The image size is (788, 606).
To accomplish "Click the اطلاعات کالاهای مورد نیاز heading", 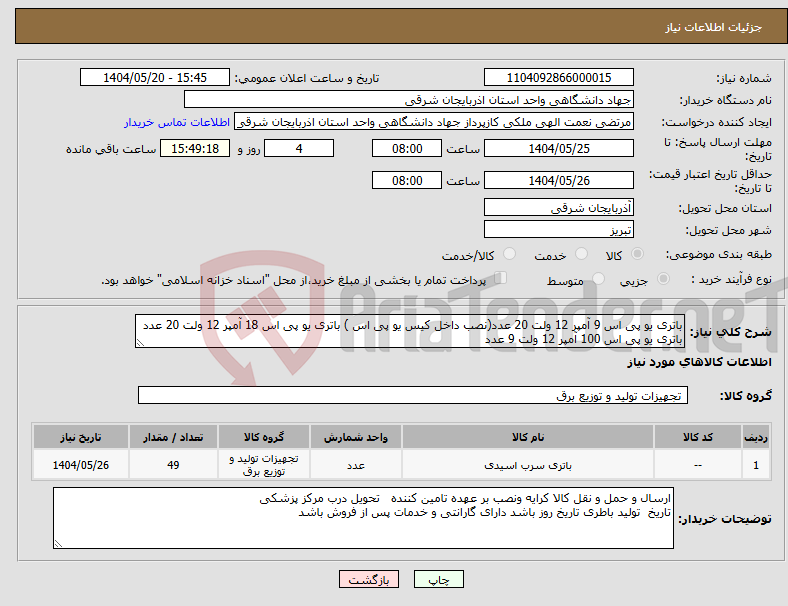I will click(699, 362).
